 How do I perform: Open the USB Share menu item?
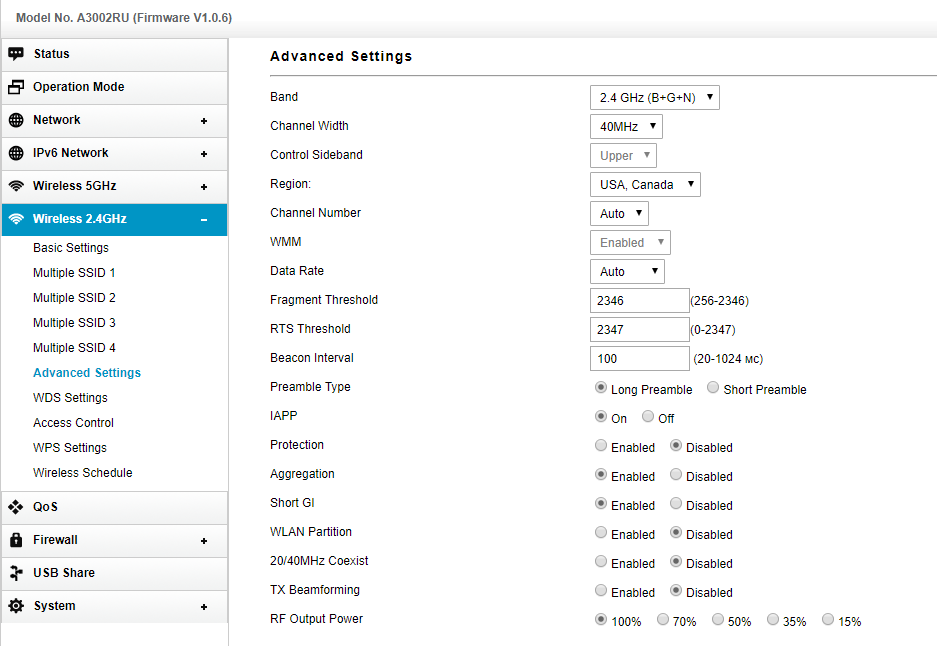coord(115,573)
